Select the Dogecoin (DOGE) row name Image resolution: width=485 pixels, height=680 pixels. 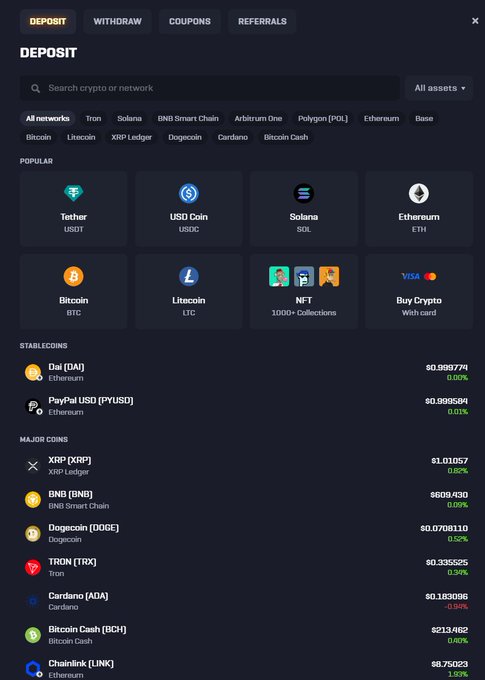(83, 528)
